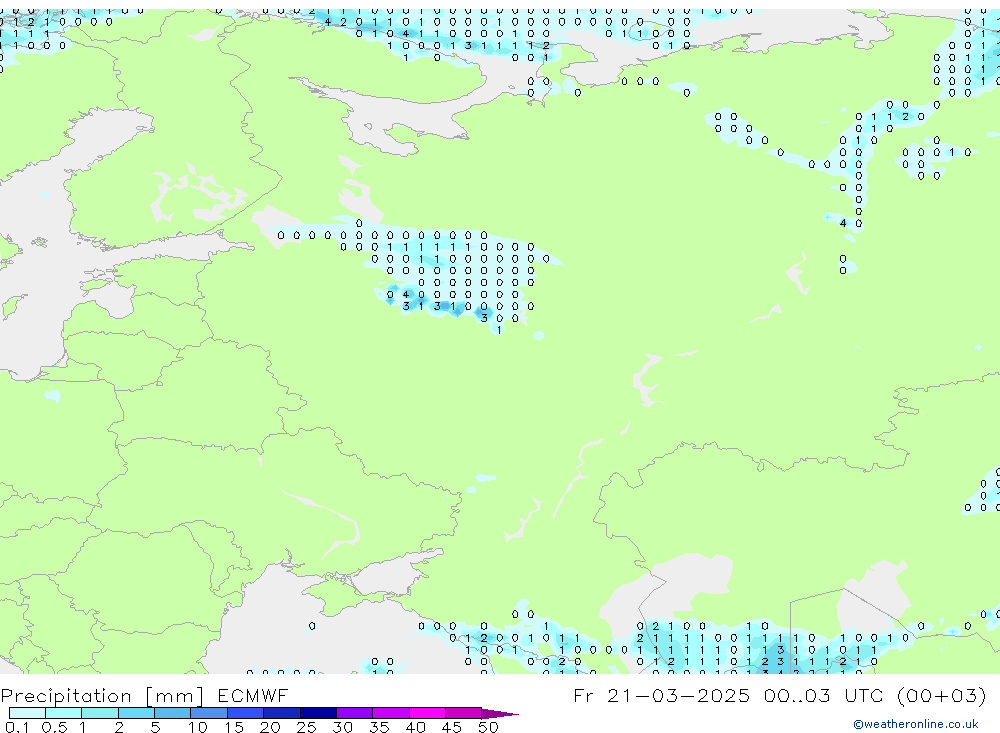Click the '0.1' legend scale label

pyautogui.click(x=17, y=727)
